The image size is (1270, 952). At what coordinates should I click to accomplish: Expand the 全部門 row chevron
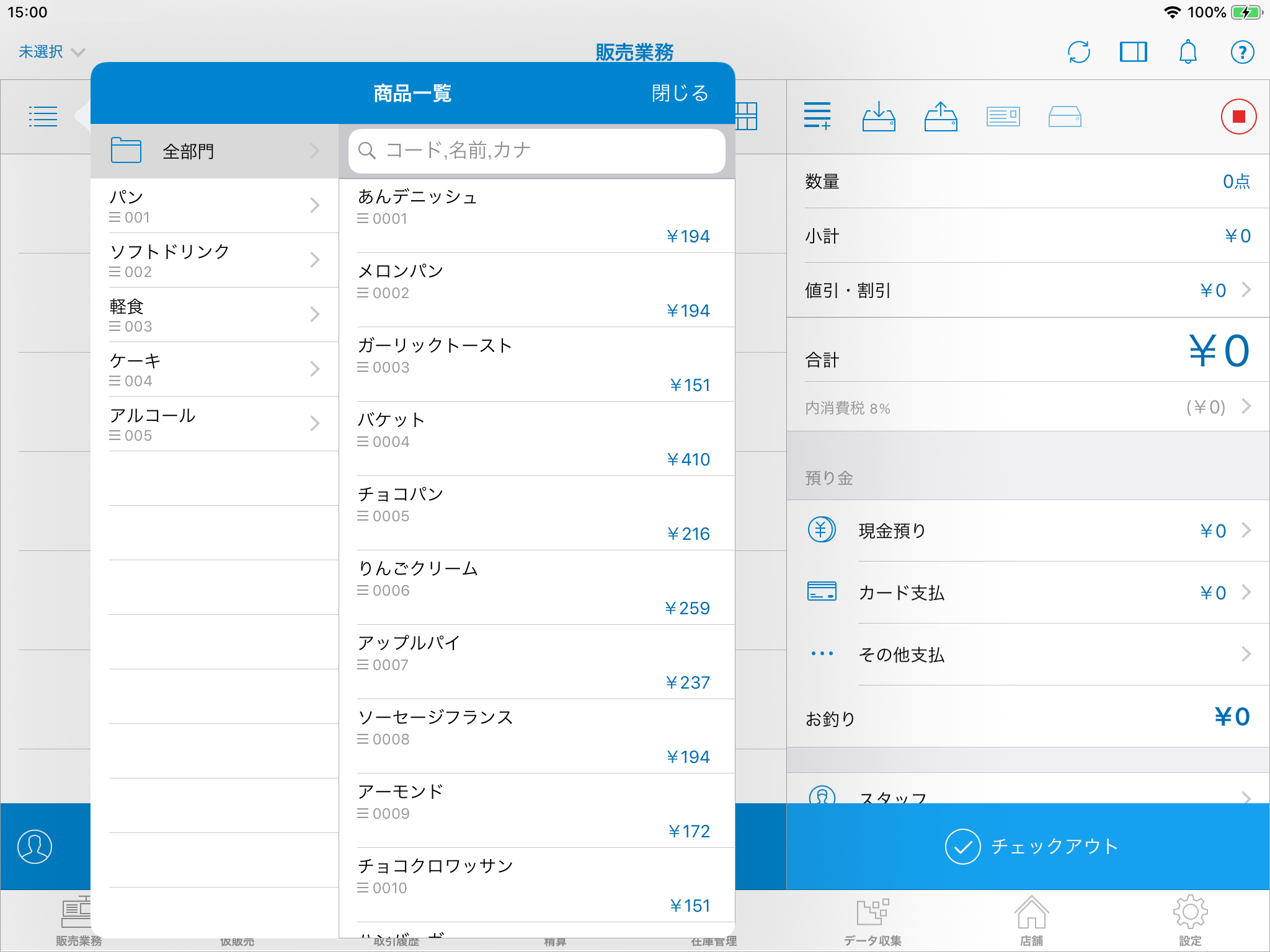[x=315, y=151]
